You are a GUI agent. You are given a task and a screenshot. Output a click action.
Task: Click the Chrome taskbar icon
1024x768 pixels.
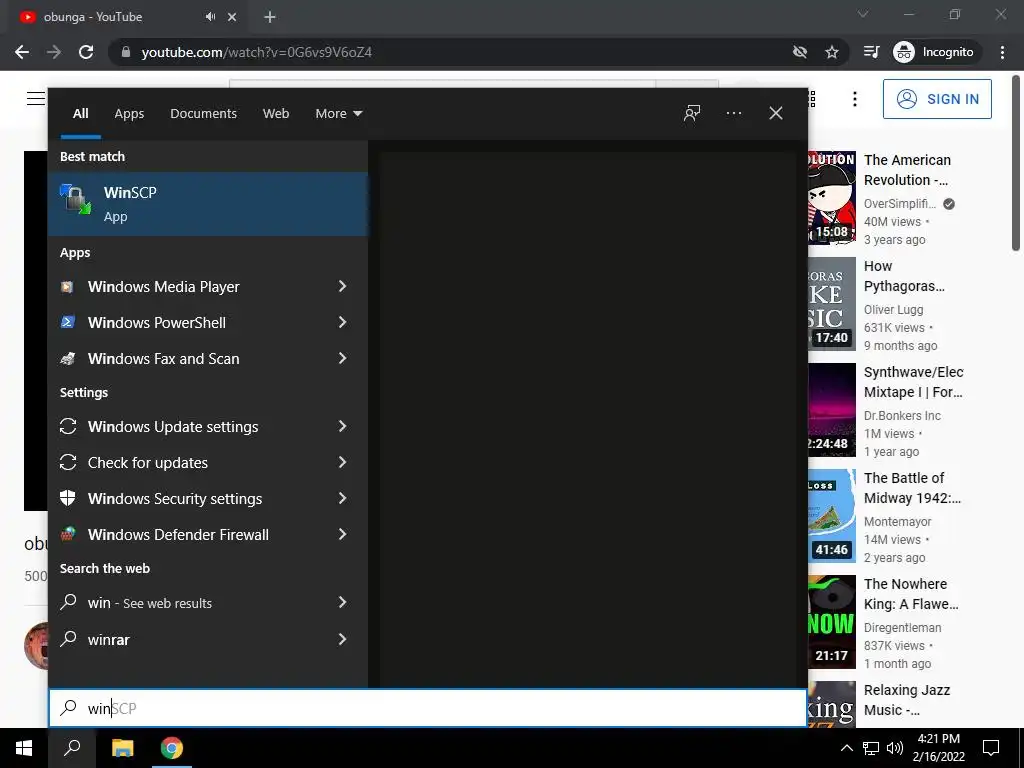point(172,748)
